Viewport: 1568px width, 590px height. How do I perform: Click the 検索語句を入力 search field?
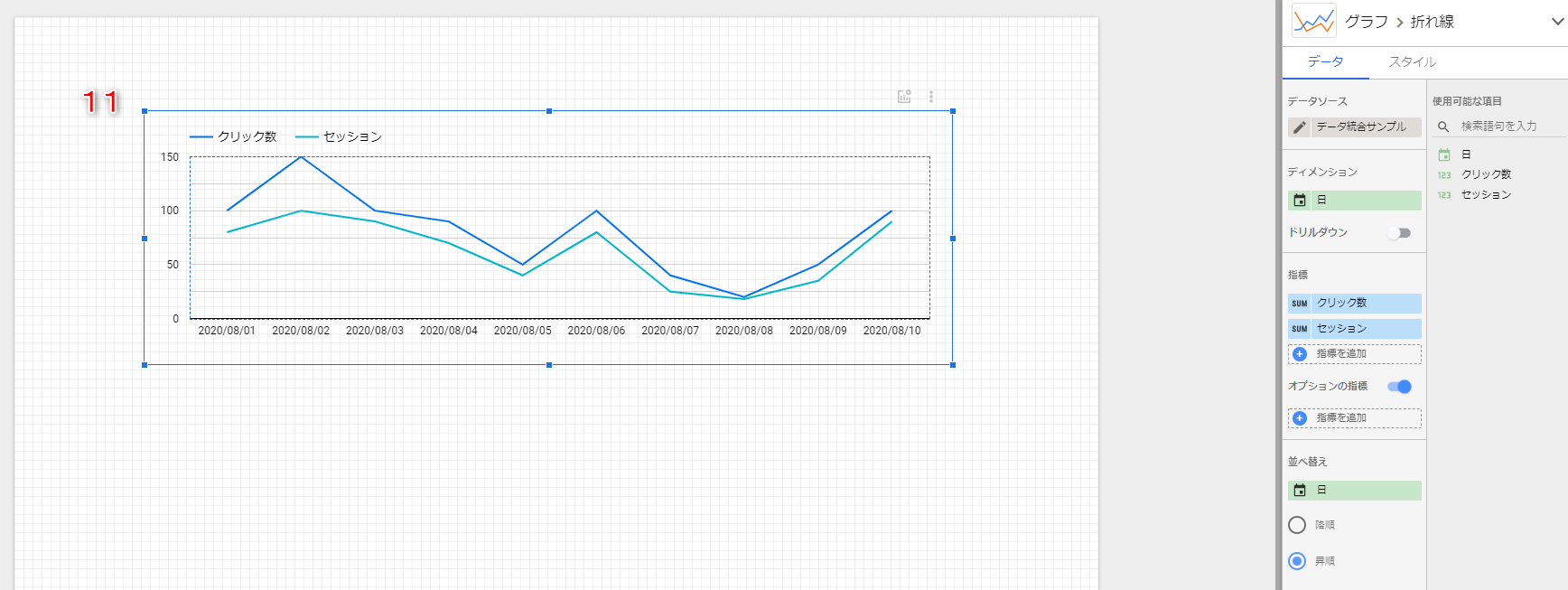click(x=1499, y=126)
